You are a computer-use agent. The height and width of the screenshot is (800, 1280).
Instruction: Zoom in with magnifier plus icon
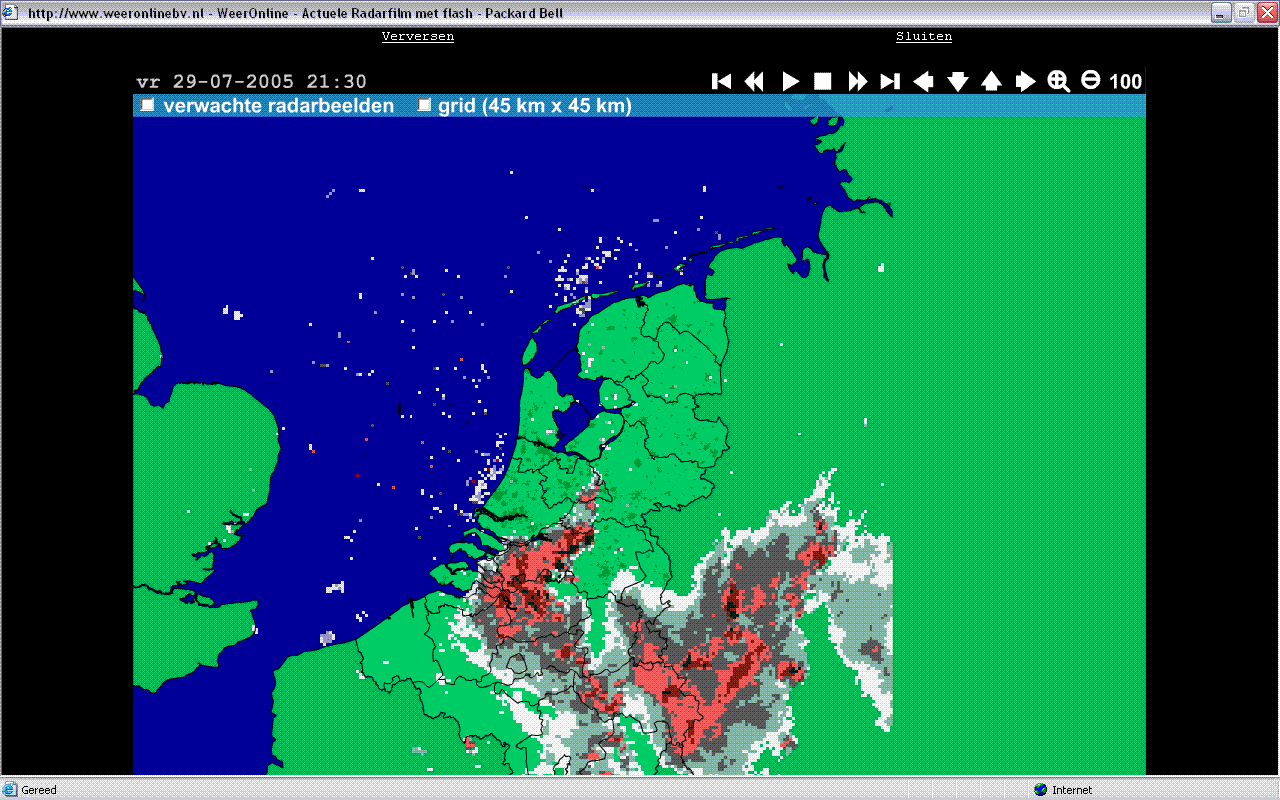click(1059, 82)
